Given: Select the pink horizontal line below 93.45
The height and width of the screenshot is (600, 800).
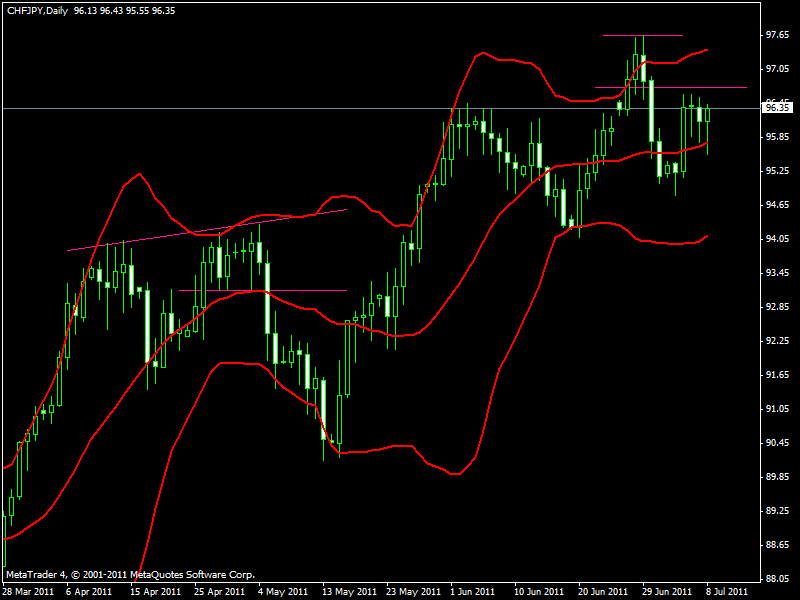Looking at the screenshot, I should pyautogui.click(x=263, y=290).
